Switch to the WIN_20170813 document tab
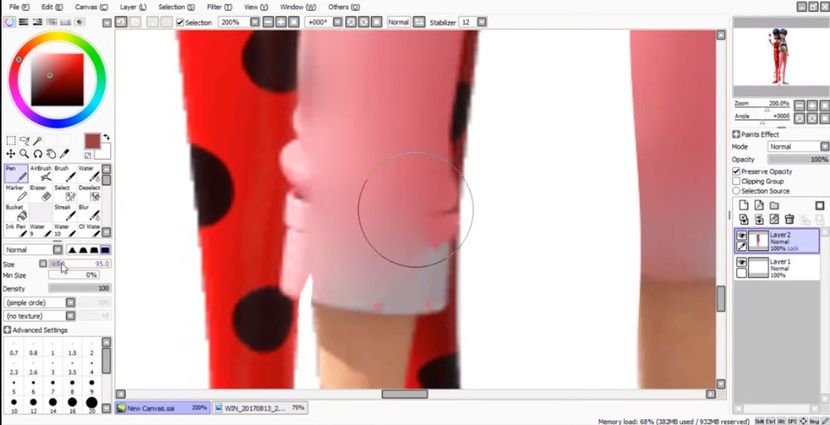The width and height of the screenshot is (830, 425). 260,408
